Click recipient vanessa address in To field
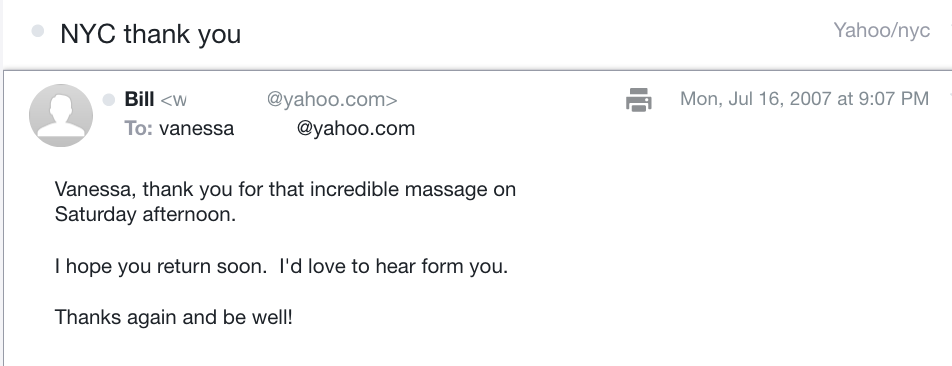The width and height of the screenshot is (952, 366). 287,128
